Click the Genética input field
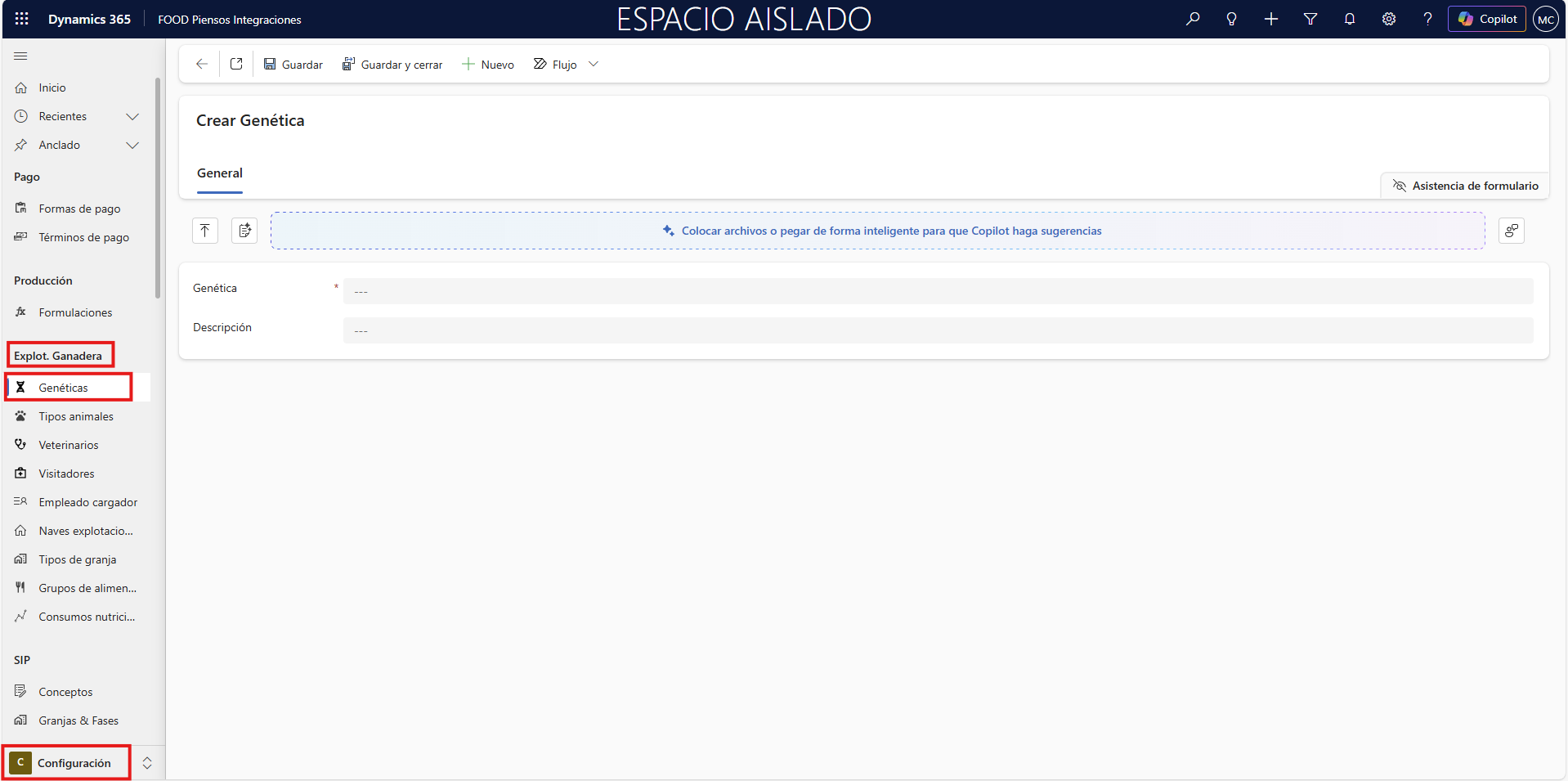 point(937,291)
